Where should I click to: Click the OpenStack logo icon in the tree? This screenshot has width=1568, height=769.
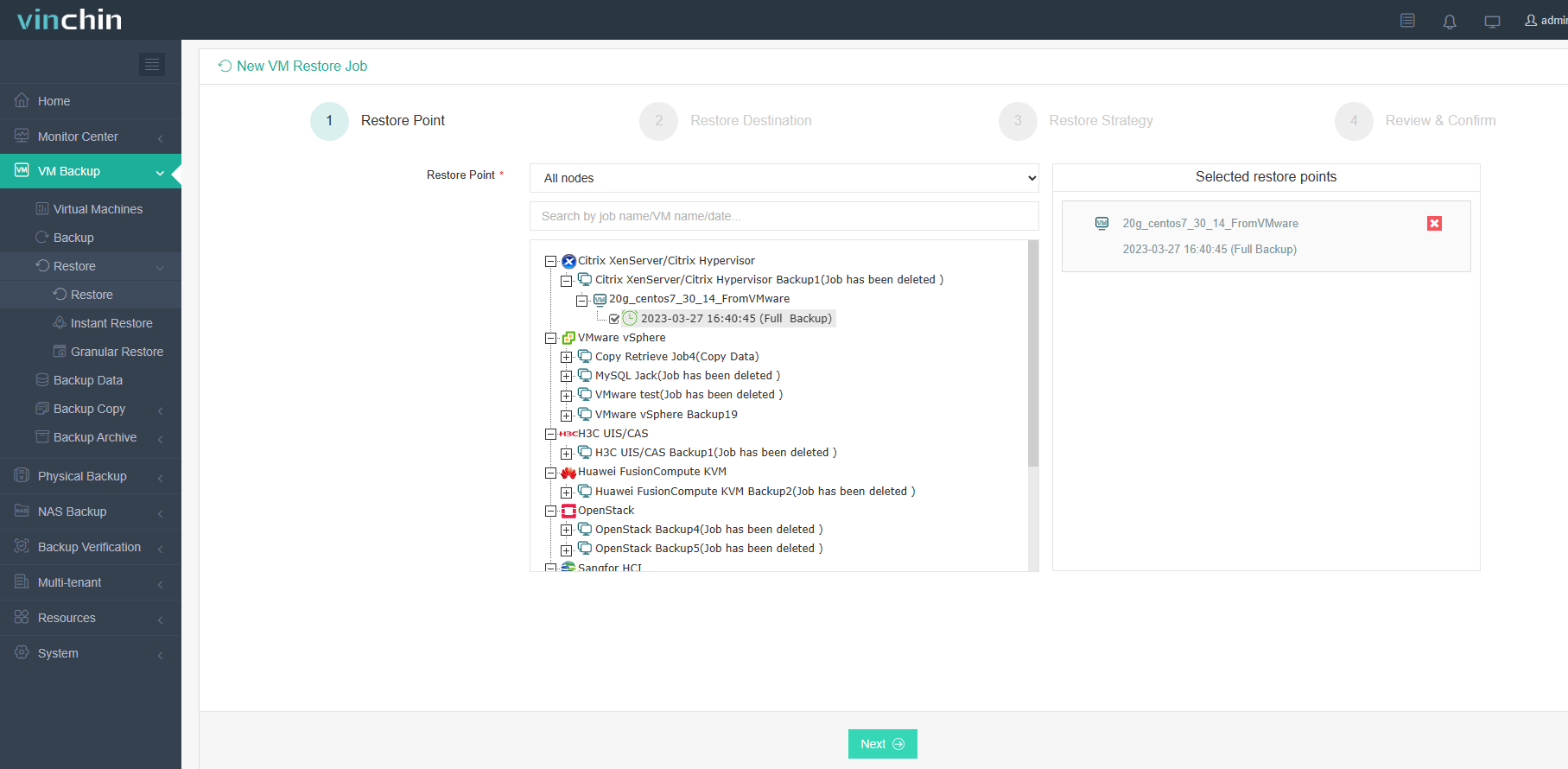point(568,511)
